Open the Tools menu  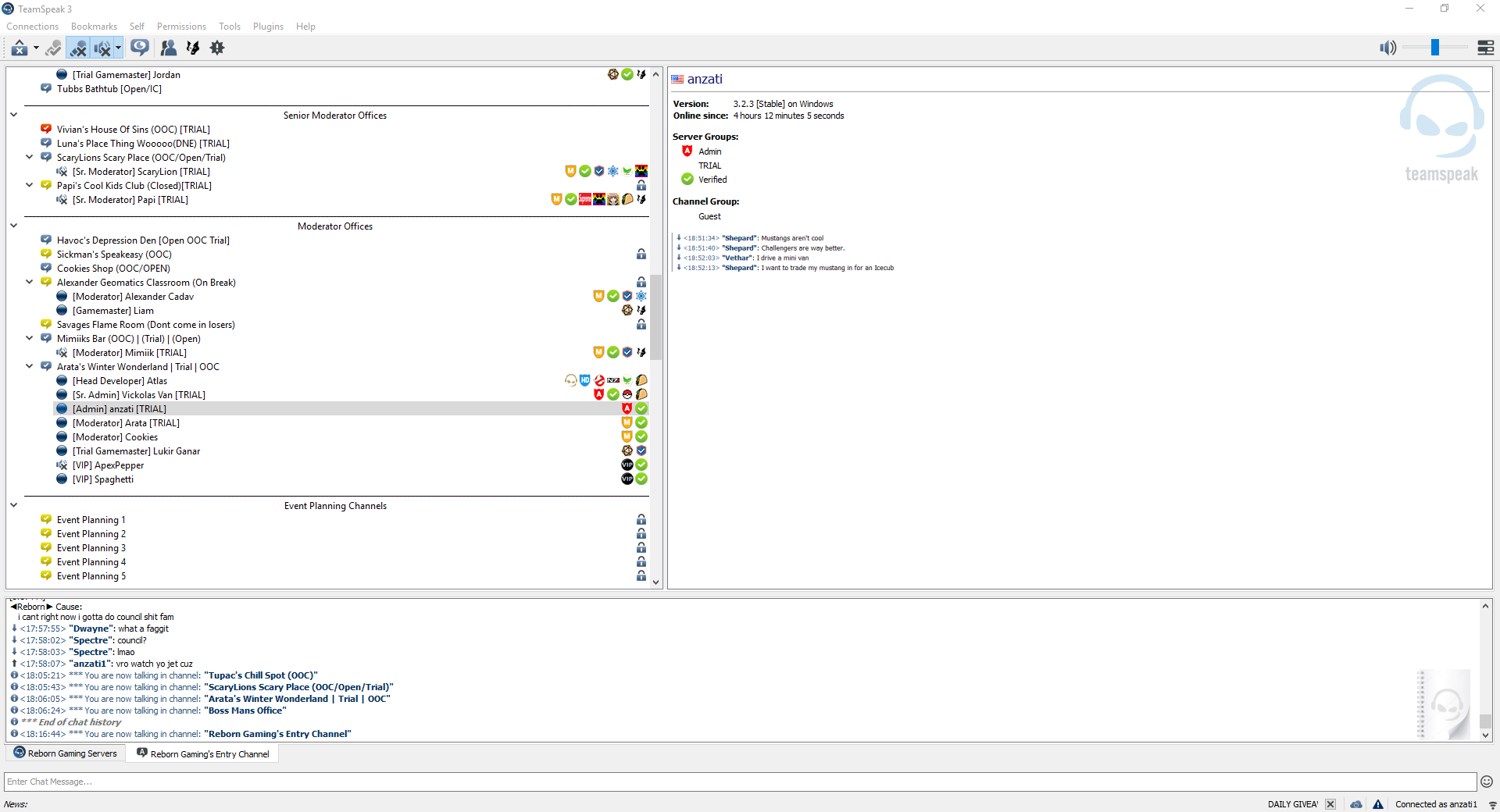click(230, 27)
